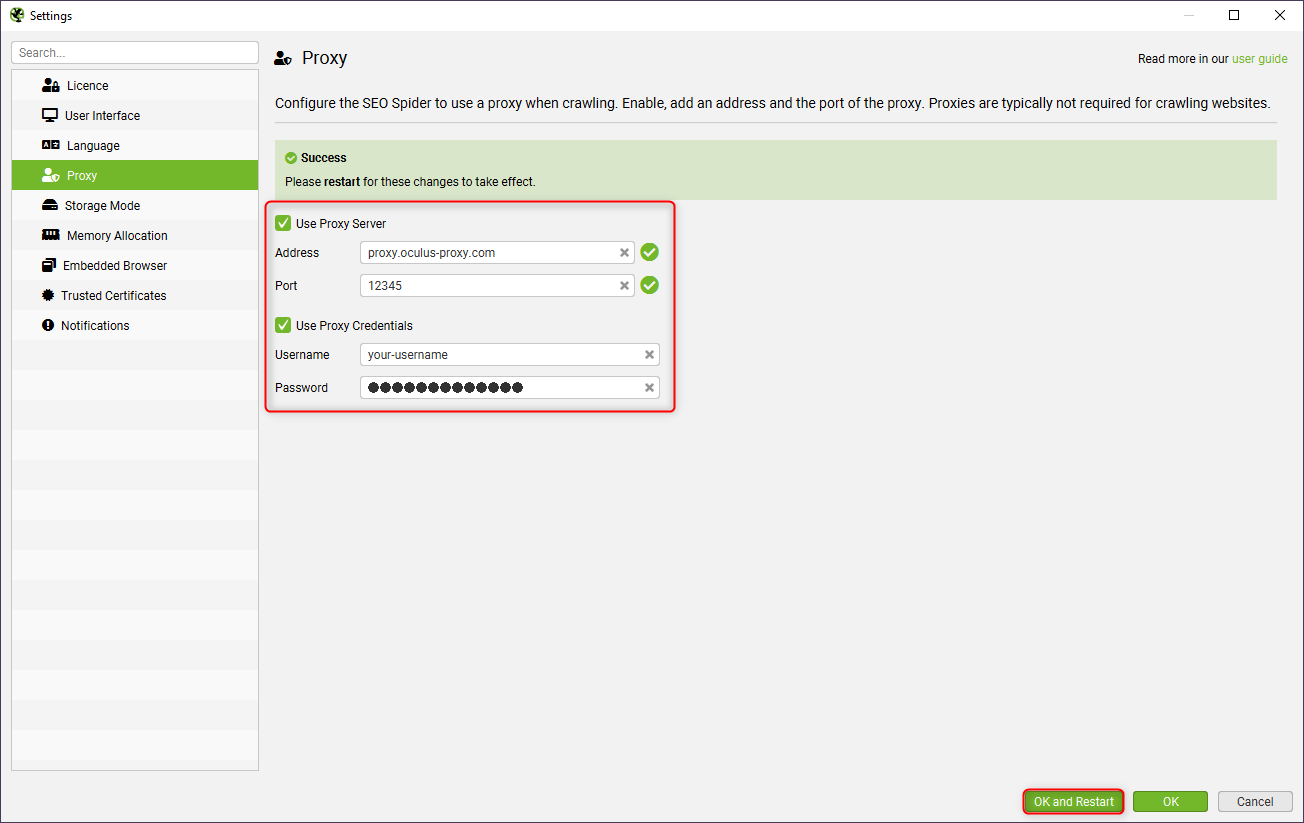Screen dimensions: 1304x823
Task: Click the Username input field
Action: point(510,355)
